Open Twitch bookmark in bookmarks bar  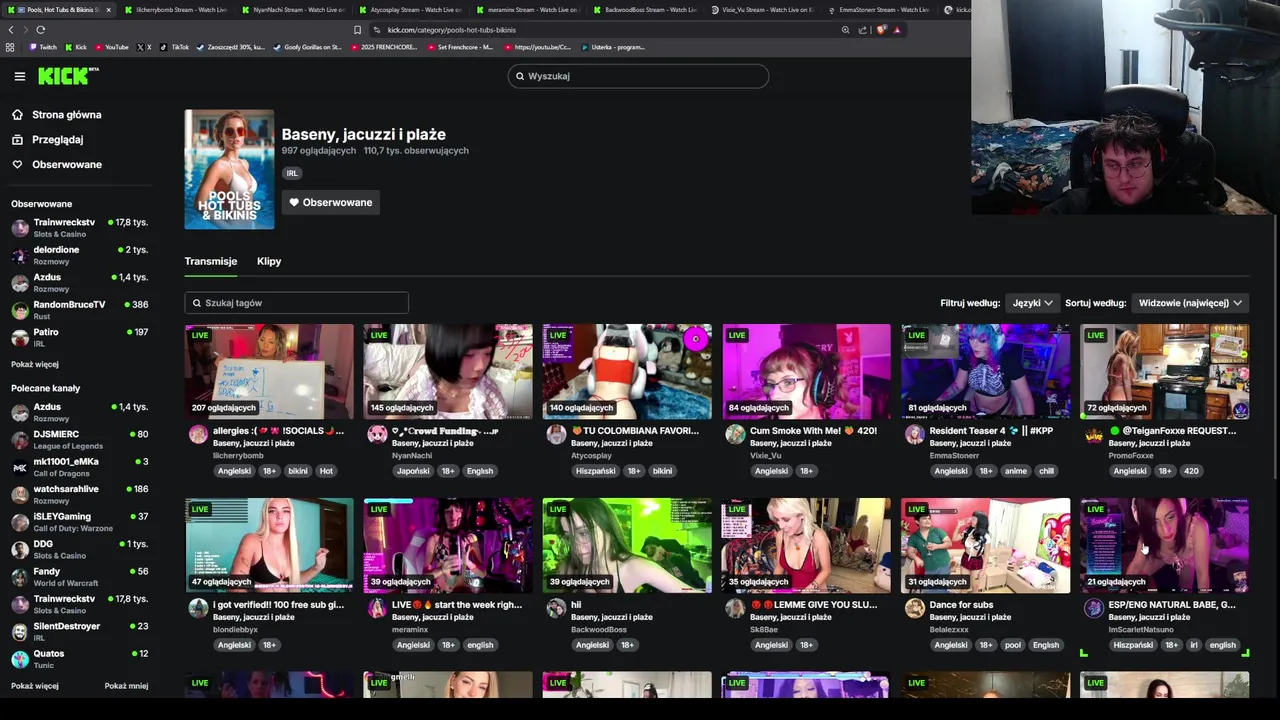coord(43,47)
